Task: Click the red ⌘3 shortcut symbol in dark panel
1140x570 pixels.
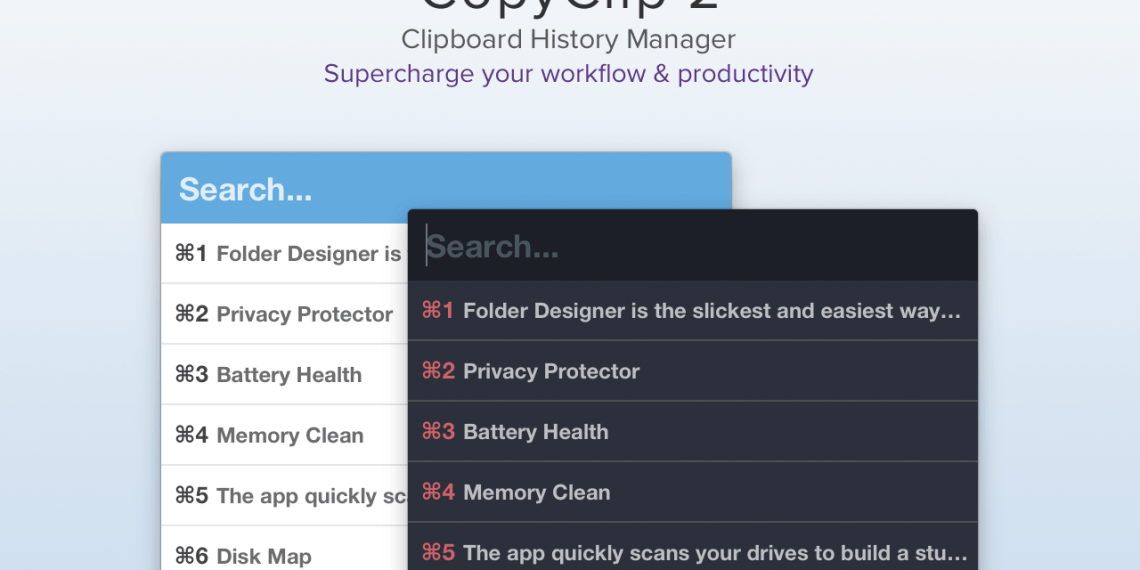Action: point(438,432)
